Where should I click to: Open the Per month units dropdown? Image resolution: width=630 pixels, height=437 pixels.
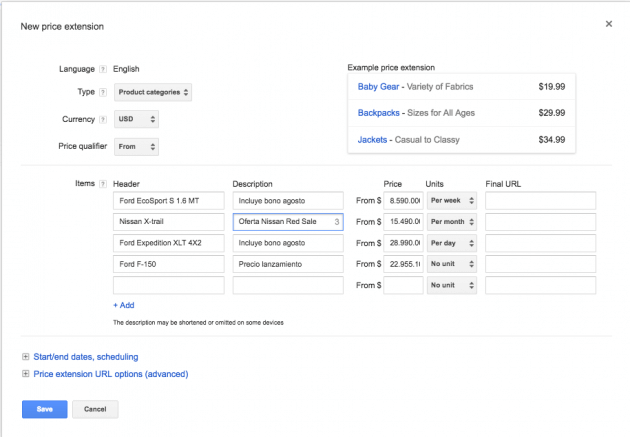[452, 222]
